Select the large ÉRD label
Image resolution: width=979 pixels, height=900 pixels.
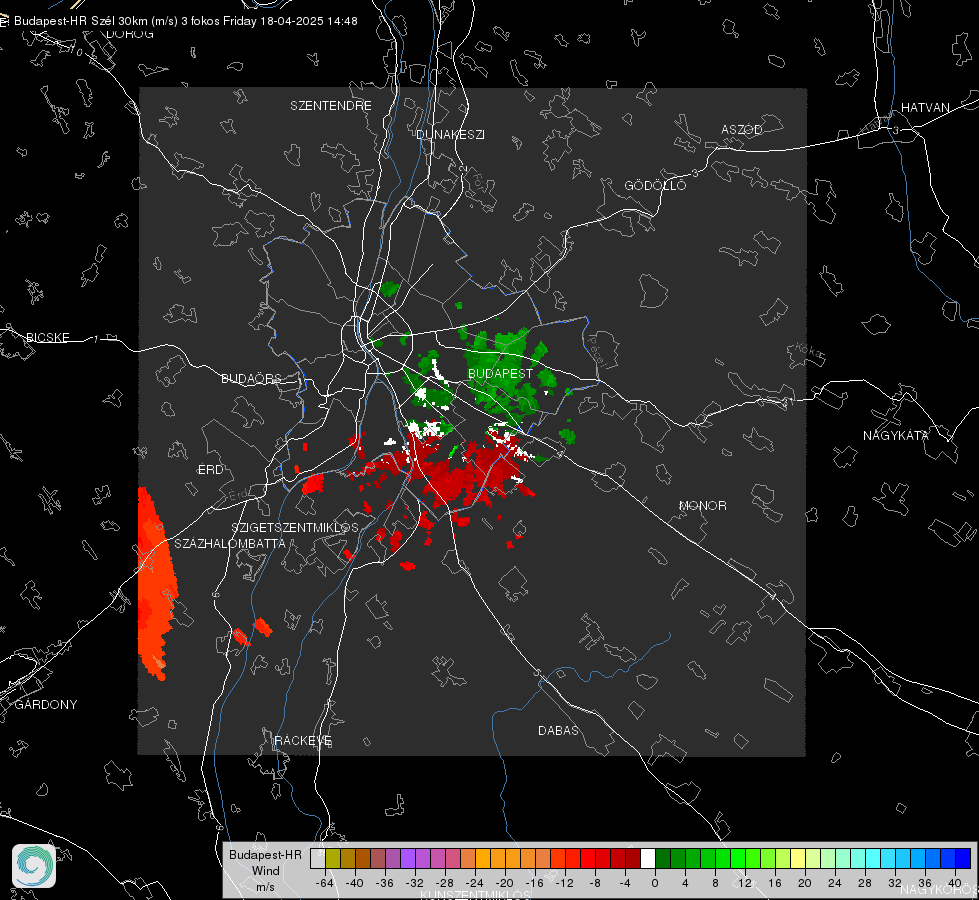tap(210, 470)
